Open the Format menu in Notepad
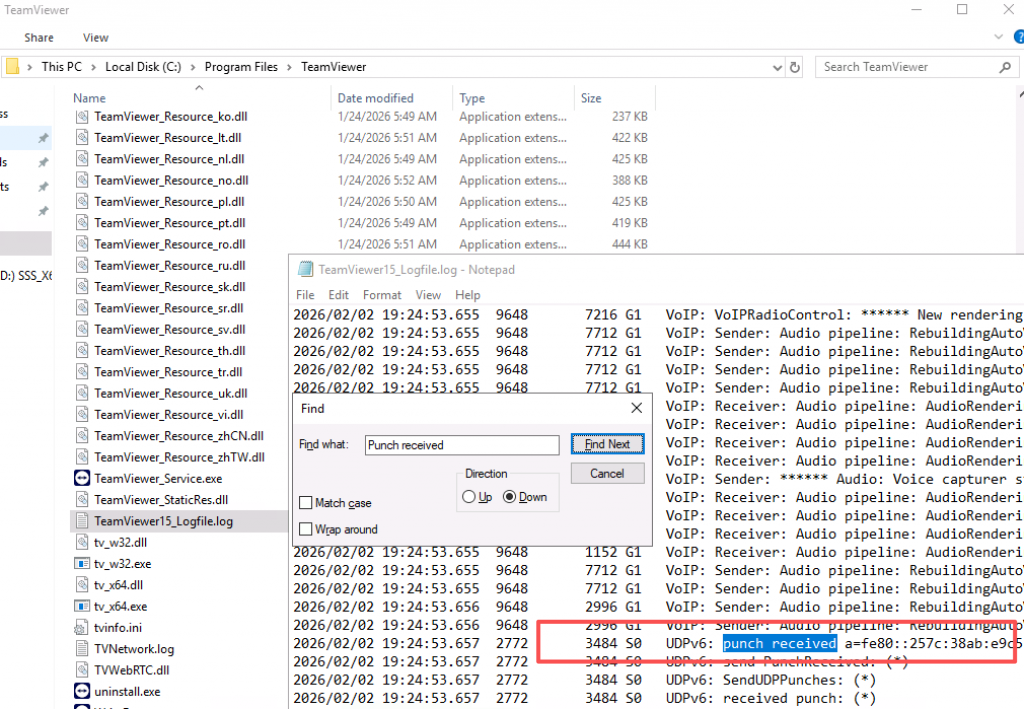The height and width of the screenshot is (709, 1024). 382,295
